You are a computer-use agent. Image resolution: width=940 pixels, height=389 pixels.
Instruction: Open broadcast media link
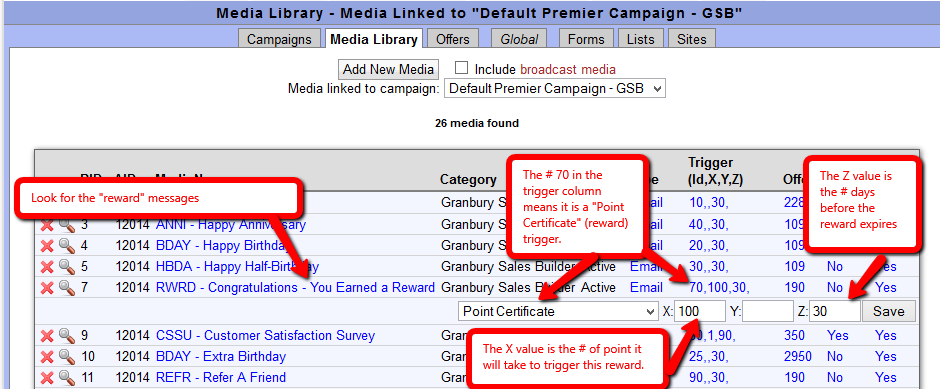tap(568, 69)
